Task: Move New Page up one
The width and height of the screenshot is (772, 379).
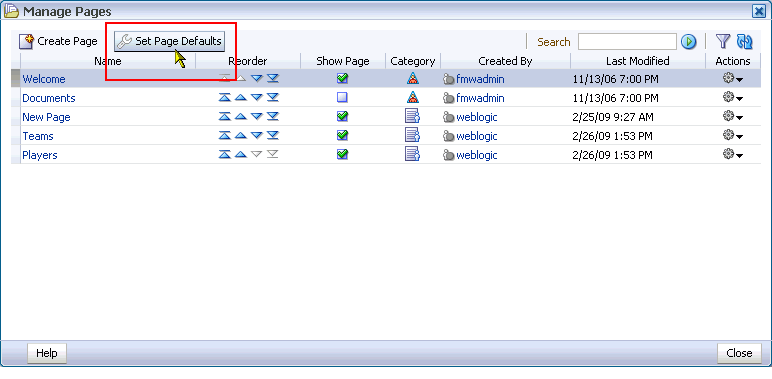Action: click(x=240, y=117)
